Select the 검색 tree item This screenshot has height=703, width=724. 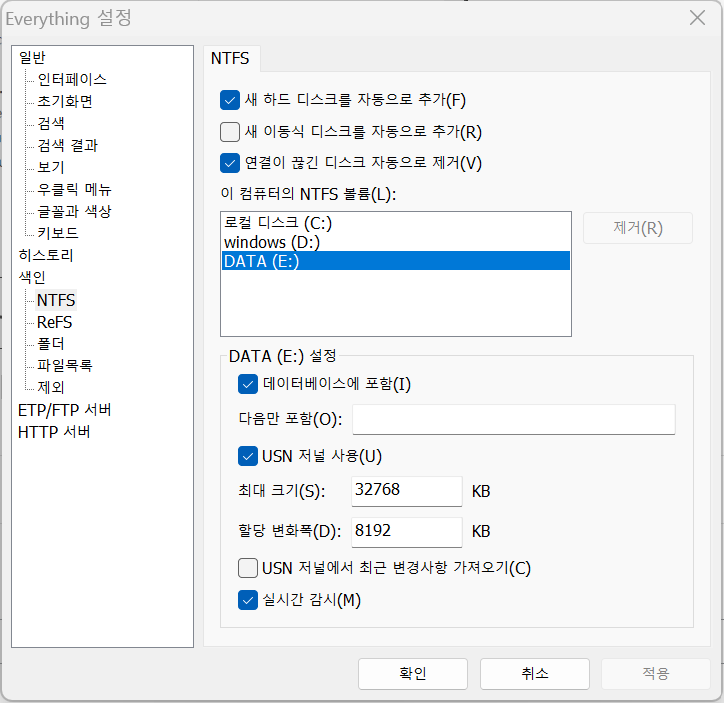pyautogui.click(x=51, y=123)
